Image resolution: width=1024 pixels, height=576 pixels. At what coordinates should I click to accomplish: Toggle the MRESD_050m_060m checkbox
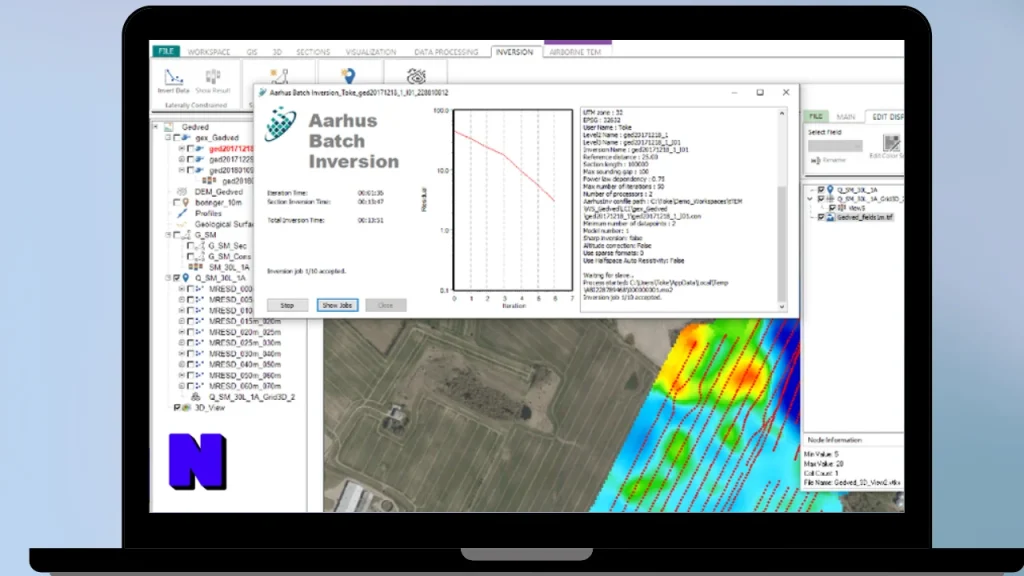pos(190,376)
